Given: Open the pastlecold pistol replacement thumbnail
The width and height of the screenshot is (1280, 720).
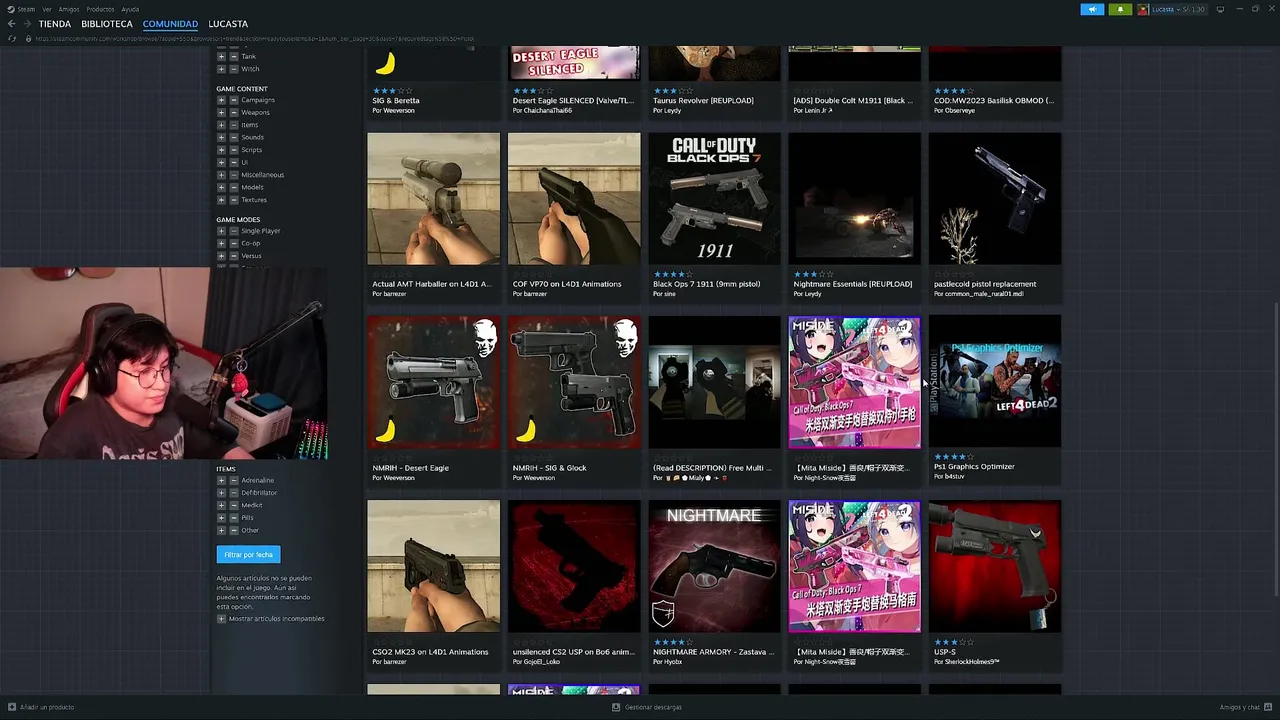Looking at the screenshot, I should [x=995, y=199].
